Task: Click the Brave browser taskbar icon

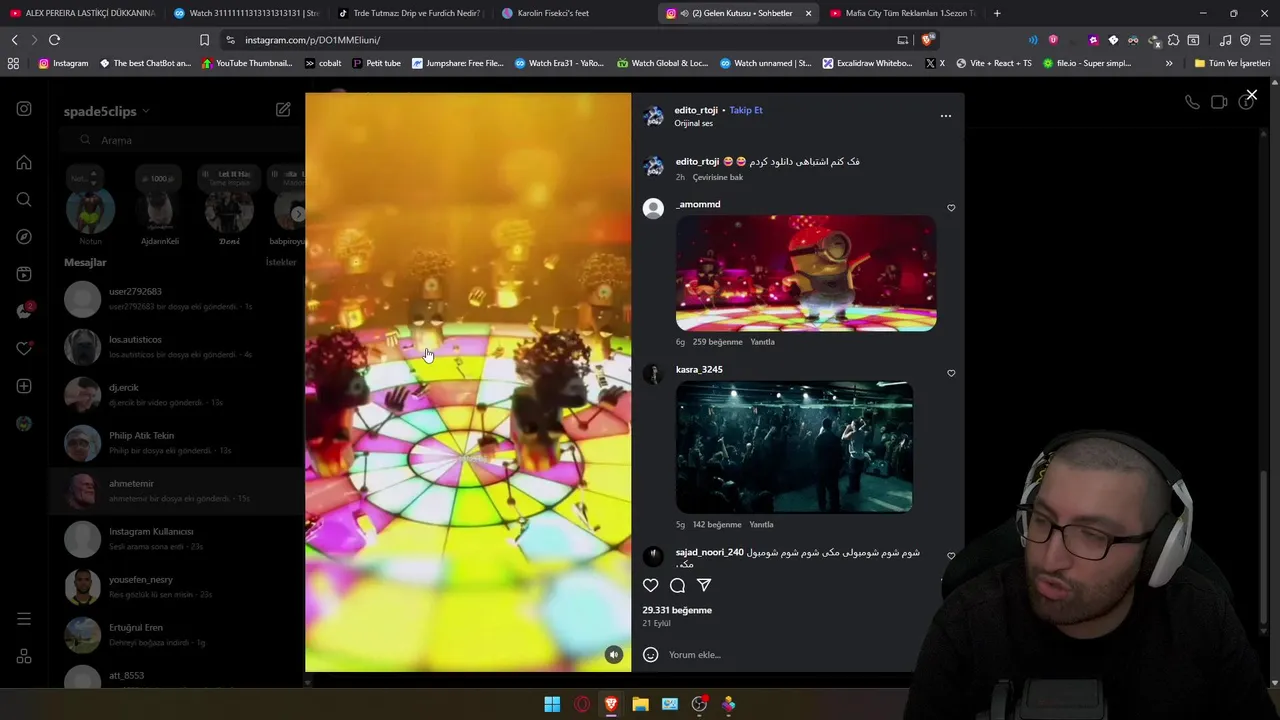Action: (611, 704)
